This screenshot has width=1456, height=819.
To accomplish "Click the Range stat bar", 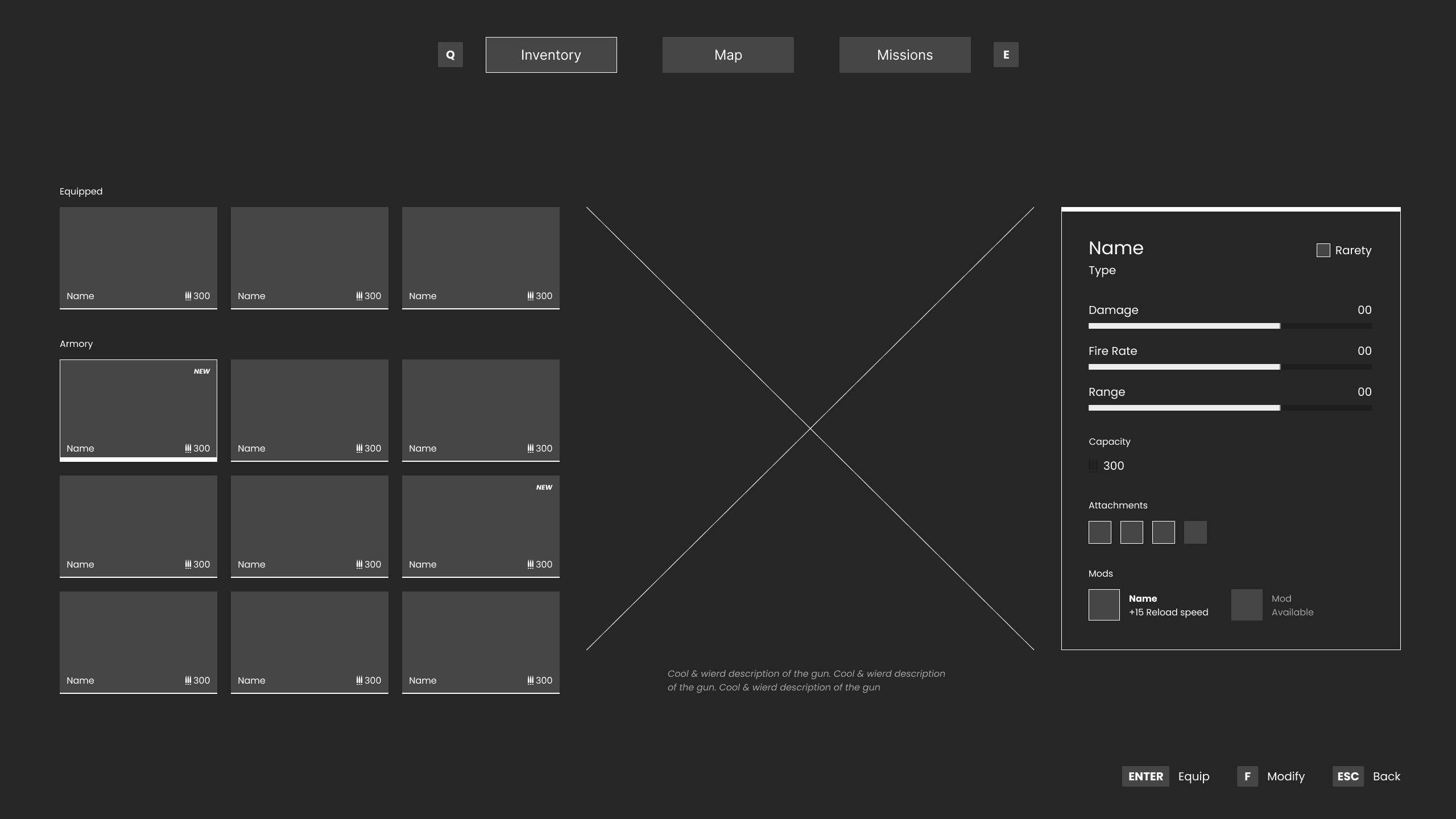I will click(1230, 408).
